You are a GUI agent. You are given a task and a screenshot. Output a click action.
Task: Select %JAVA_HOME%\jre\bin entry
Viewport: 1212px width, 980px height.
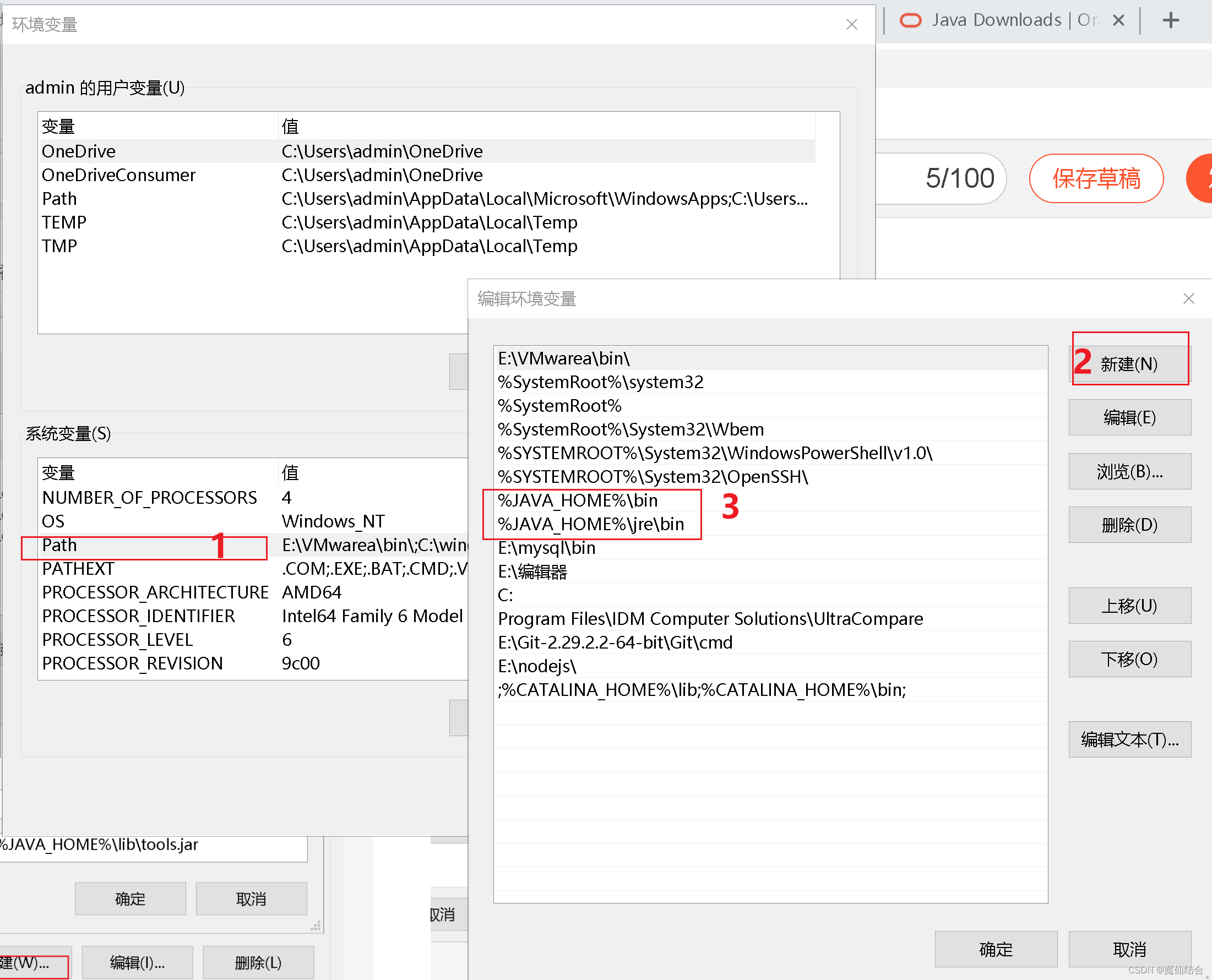770,525
